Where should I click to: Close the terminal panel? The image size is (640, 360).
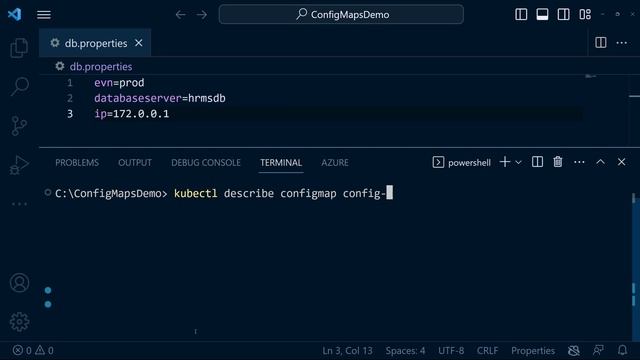coord(621,162)
